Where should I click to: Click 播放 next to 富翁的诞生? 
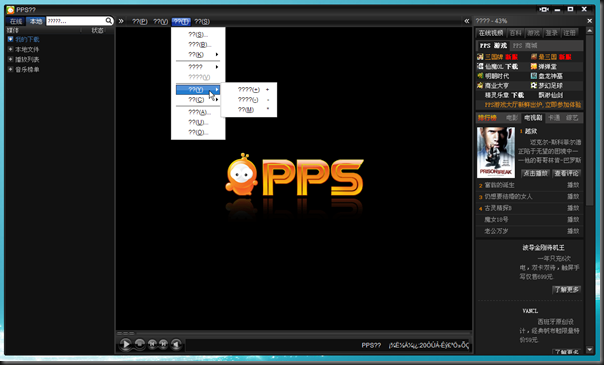click(x=573, y=185)
